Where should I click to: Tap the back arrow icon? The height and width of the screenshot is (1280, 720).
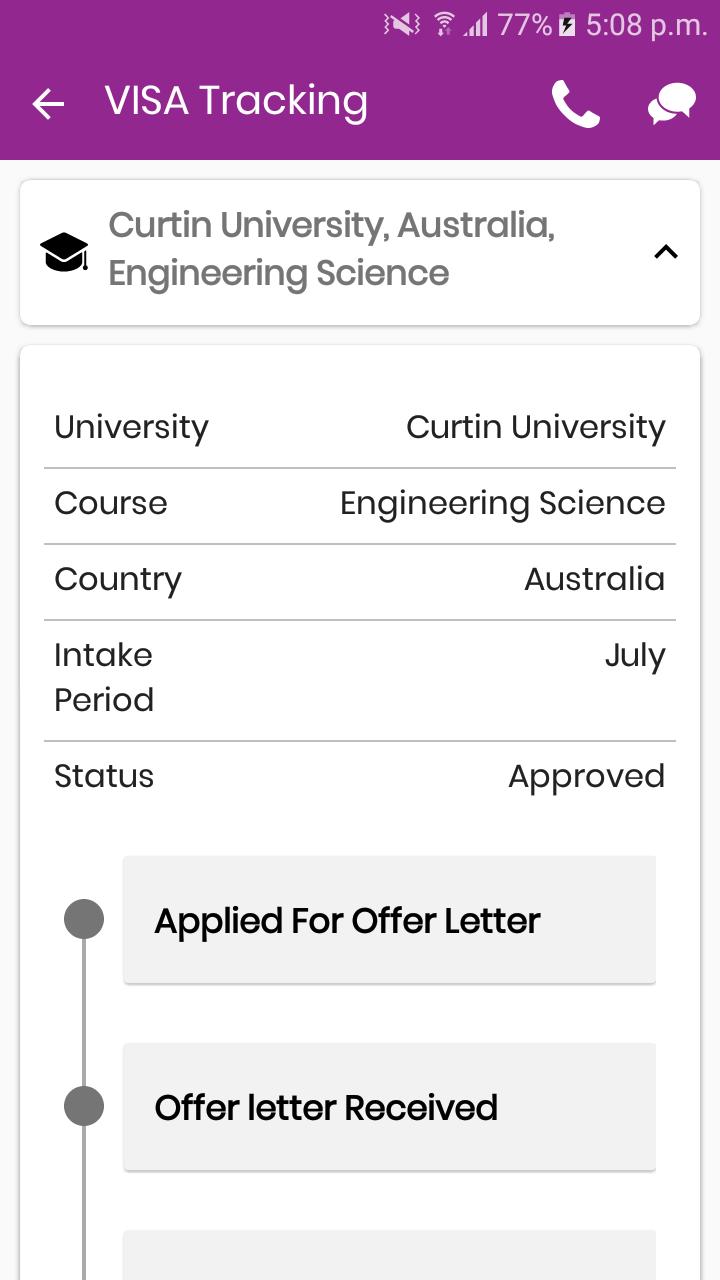click(x=48, y=103)
